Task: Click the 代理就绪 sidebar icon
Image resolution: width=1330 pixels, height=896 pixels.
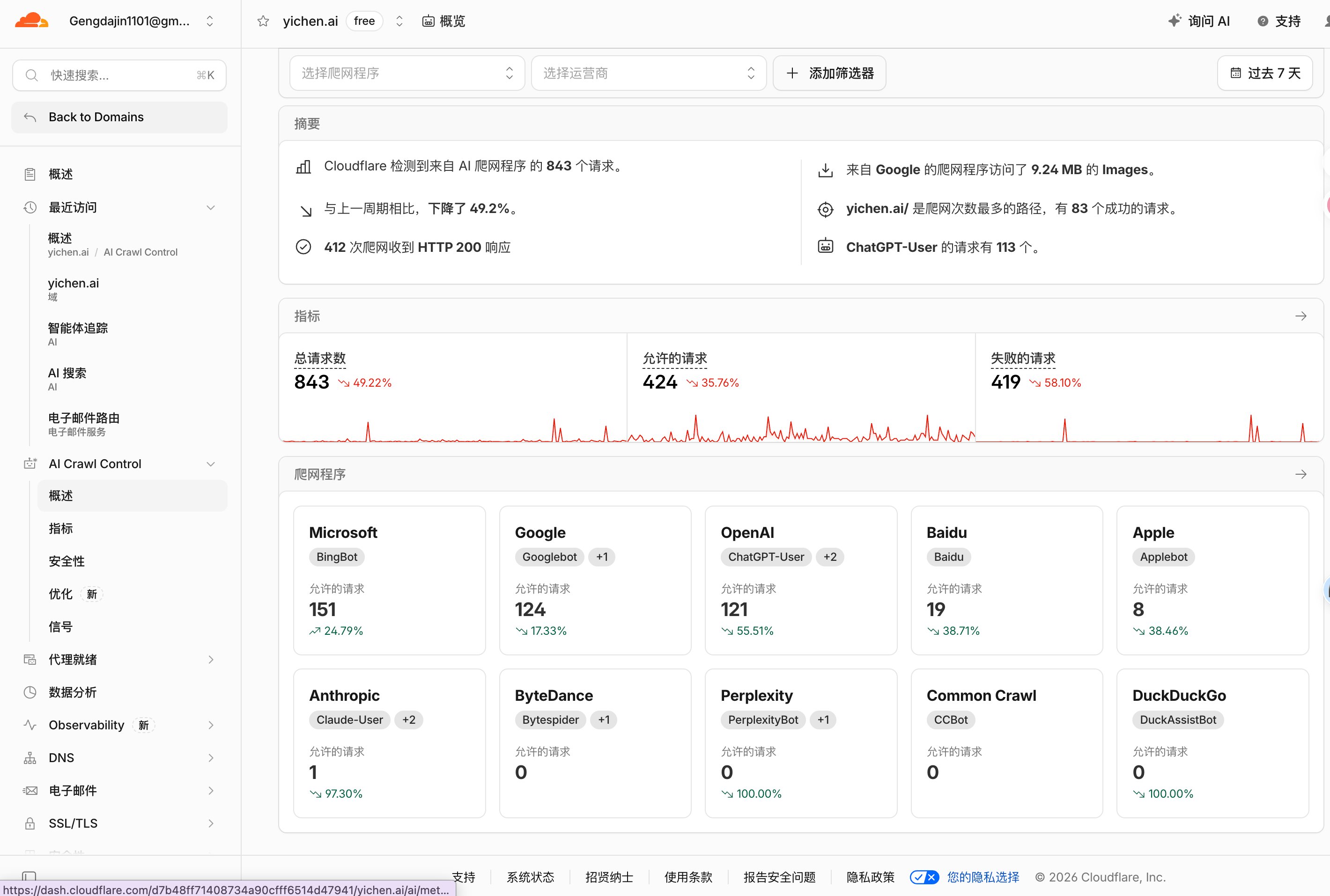Action: tap(30, 660)
